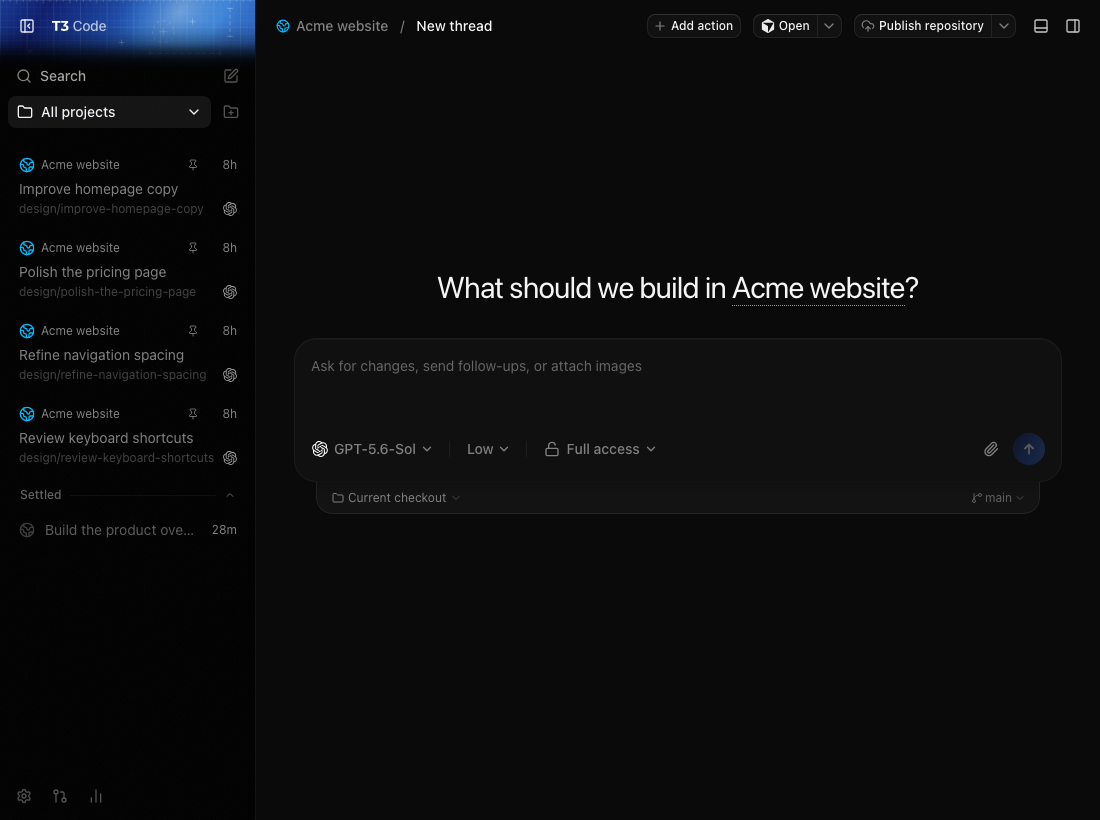Focus the Ask for changes message field
1100x820 pixels.
[x=678, y=388]
